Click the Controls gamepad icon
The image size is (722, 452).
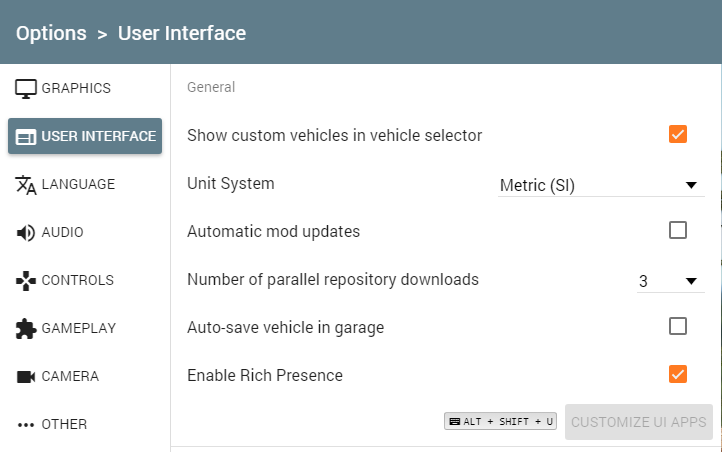click(26, 280)
